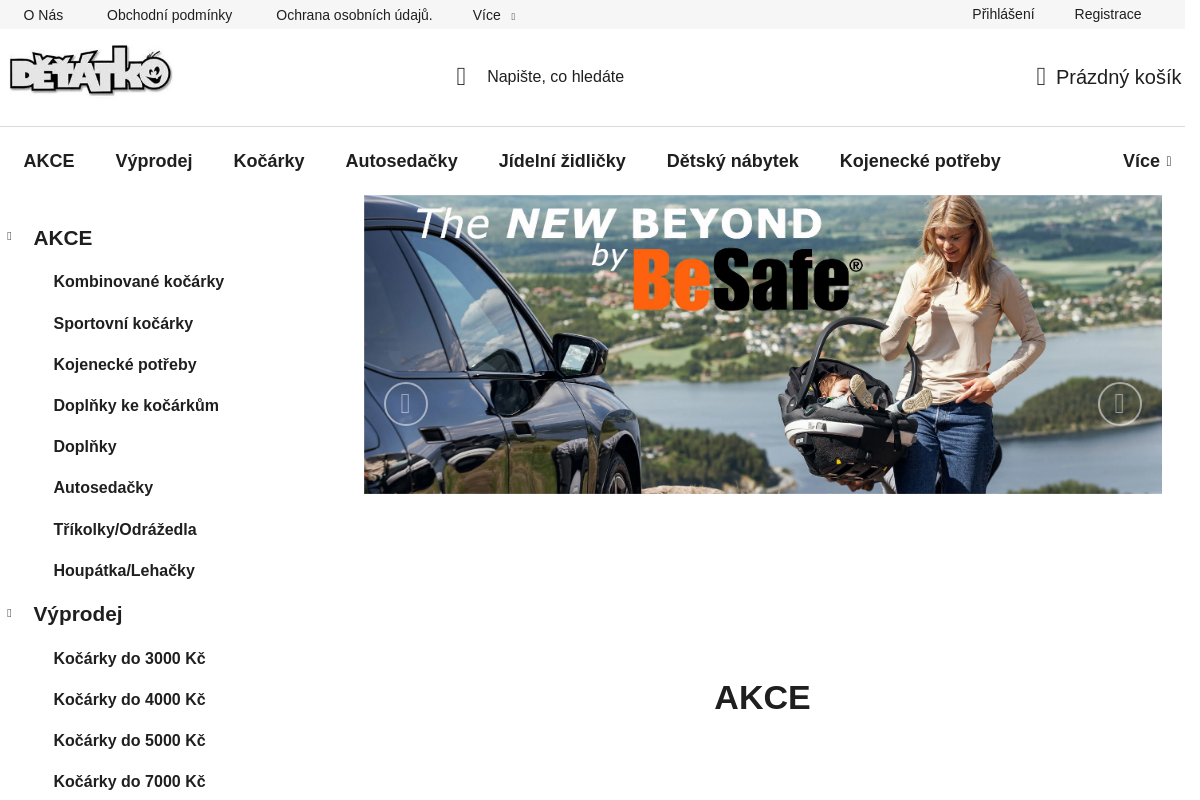The width and height of the screenshot is (1200, 800).
Task: Click the shopping cart icon
Action: click(1041, 77)
